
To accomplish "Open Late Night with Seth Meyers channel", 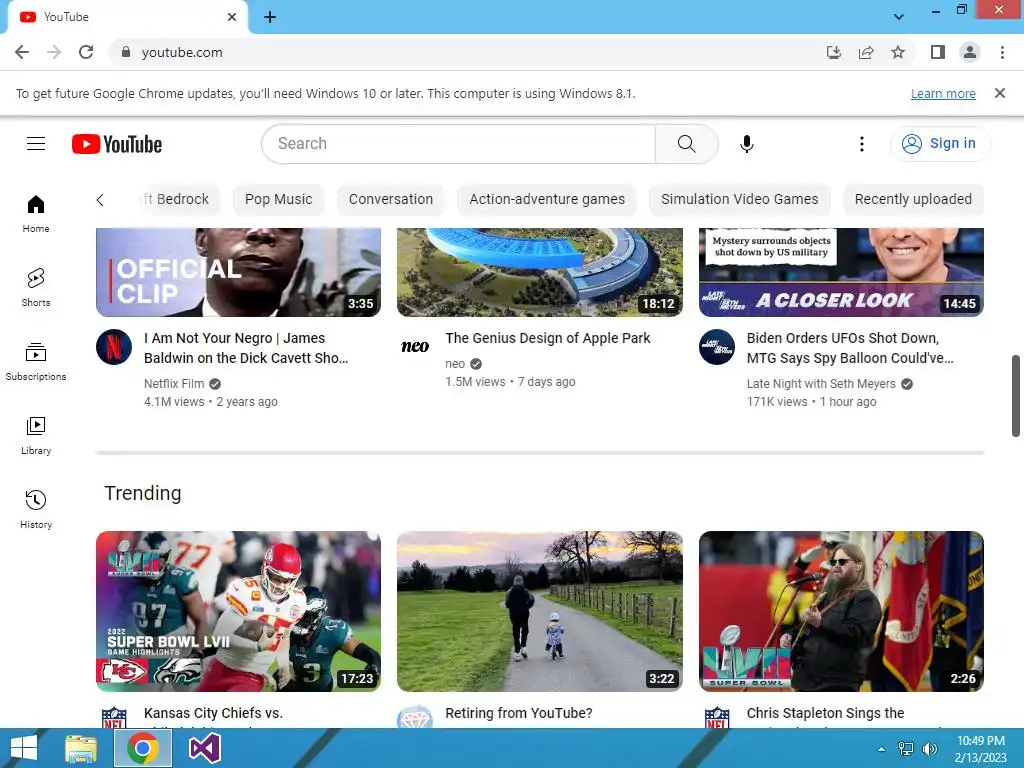I will coord(821,384).
